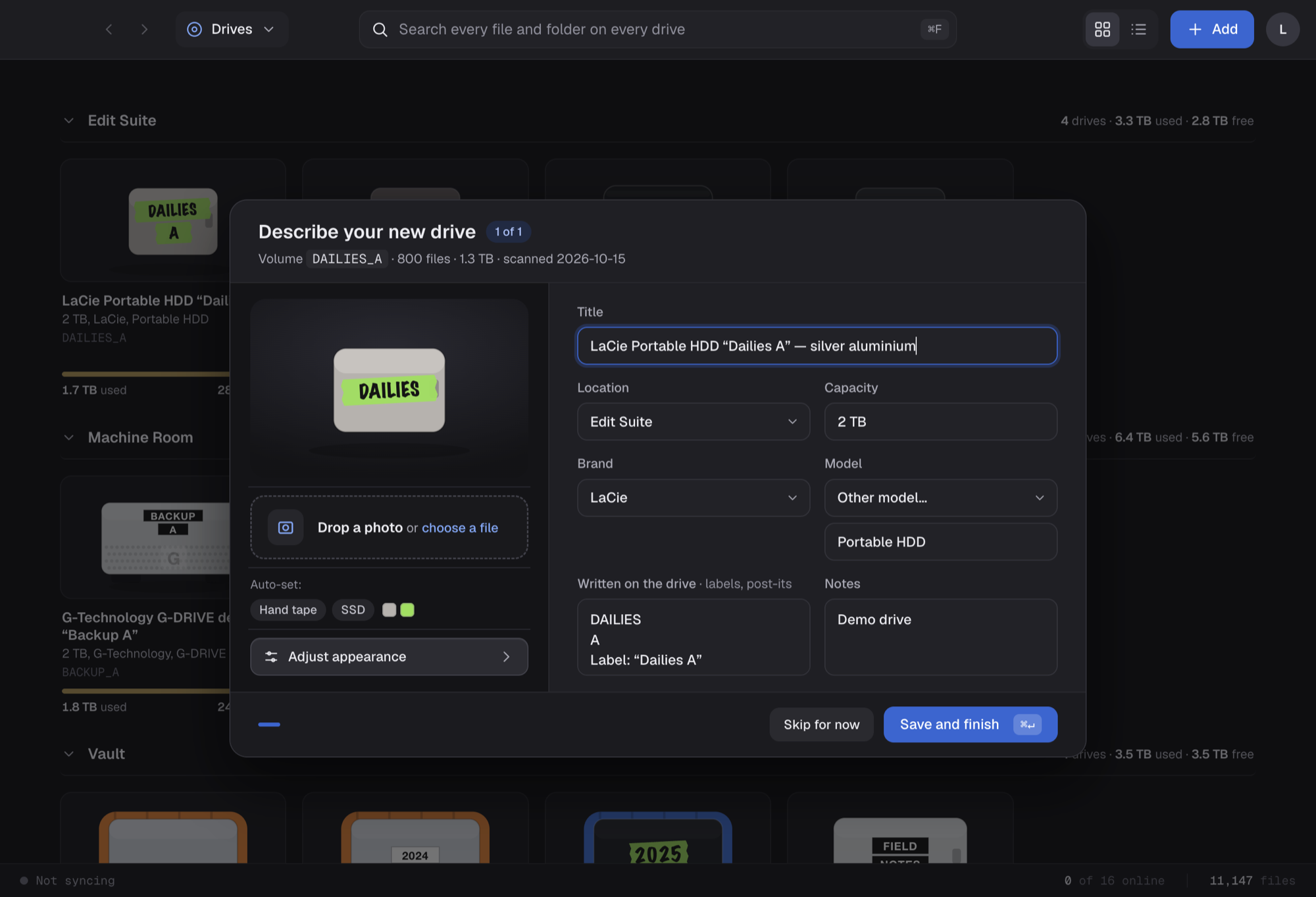The height and width of the screenshot is (897, 1316).
Task: Open the DAILIES A drive card thumbnail
Action: [x=173, y=221]
